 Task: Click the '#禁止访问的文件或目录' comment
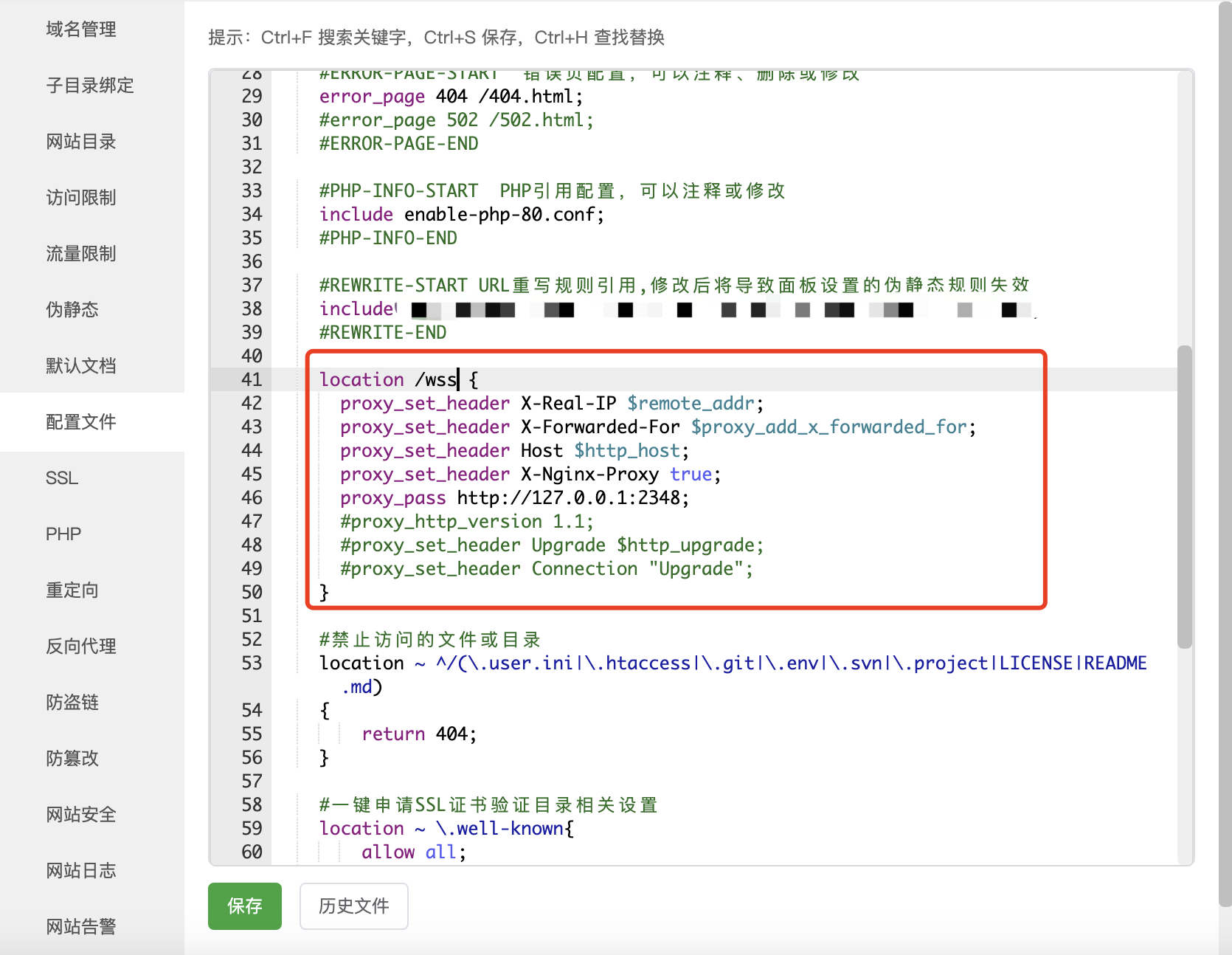coord(431,639)
